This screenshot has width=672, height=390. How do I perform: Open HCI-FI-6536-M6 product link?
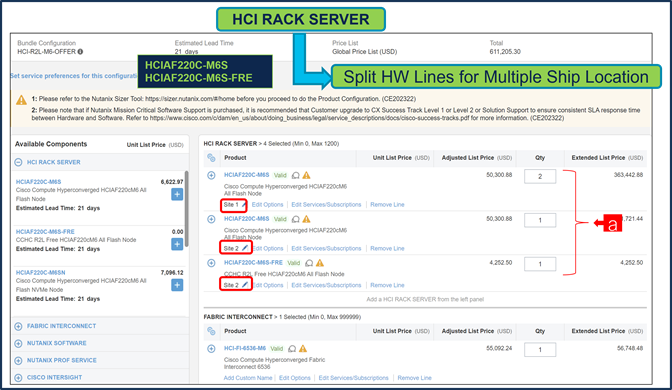[245, 348]
